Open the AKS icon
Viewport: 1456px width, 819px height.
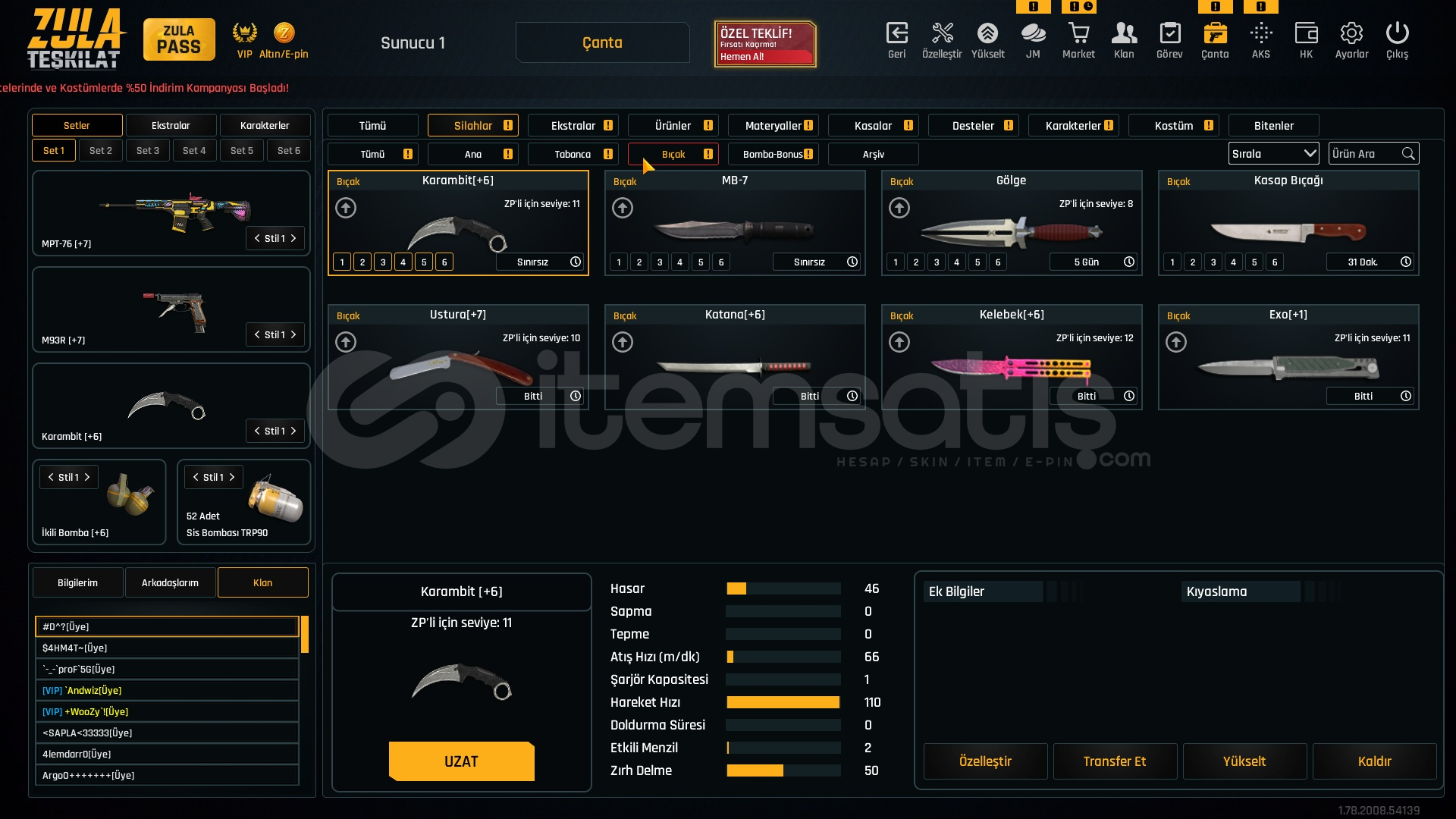pyautogui.click(x=1261, y=33)
